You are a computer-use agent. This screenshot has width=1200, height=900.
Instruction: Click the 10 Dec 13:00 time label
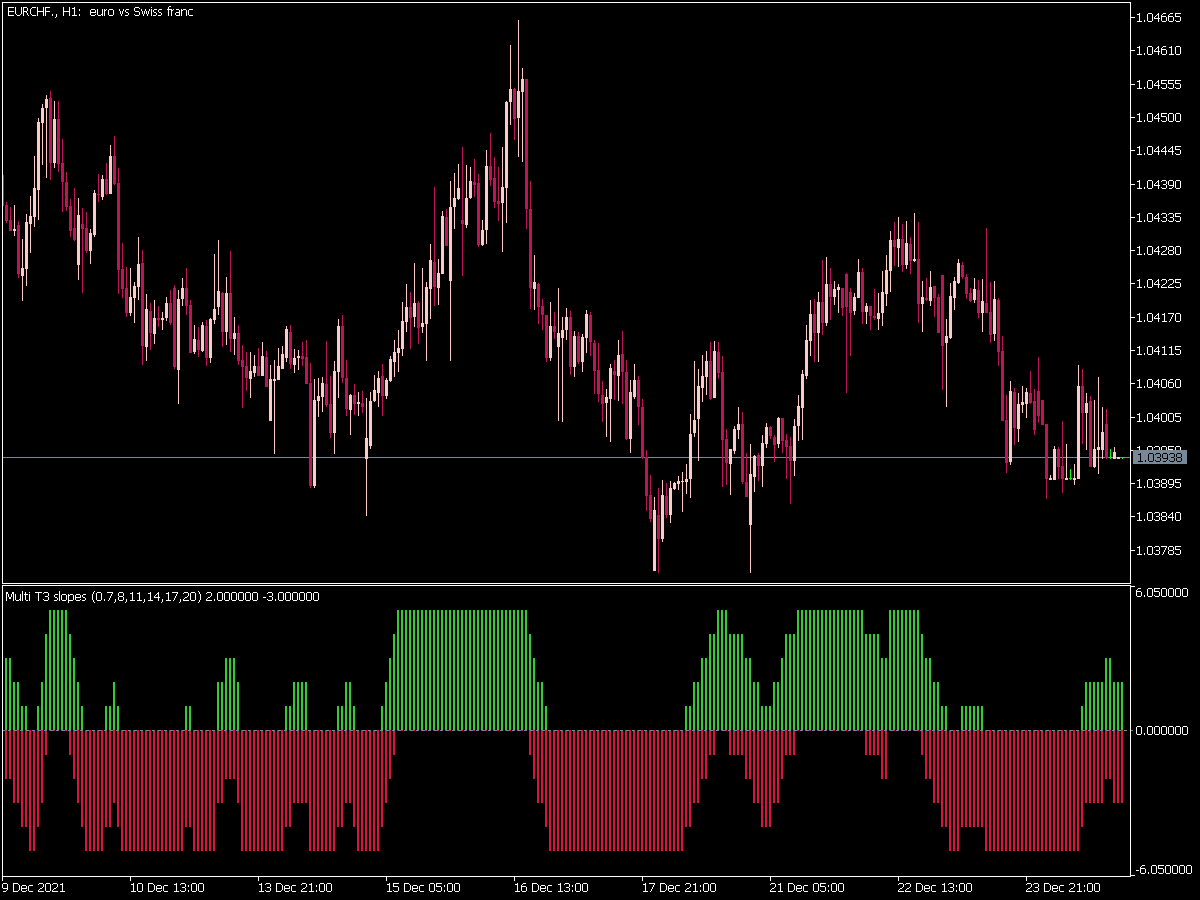coord(167,887)
